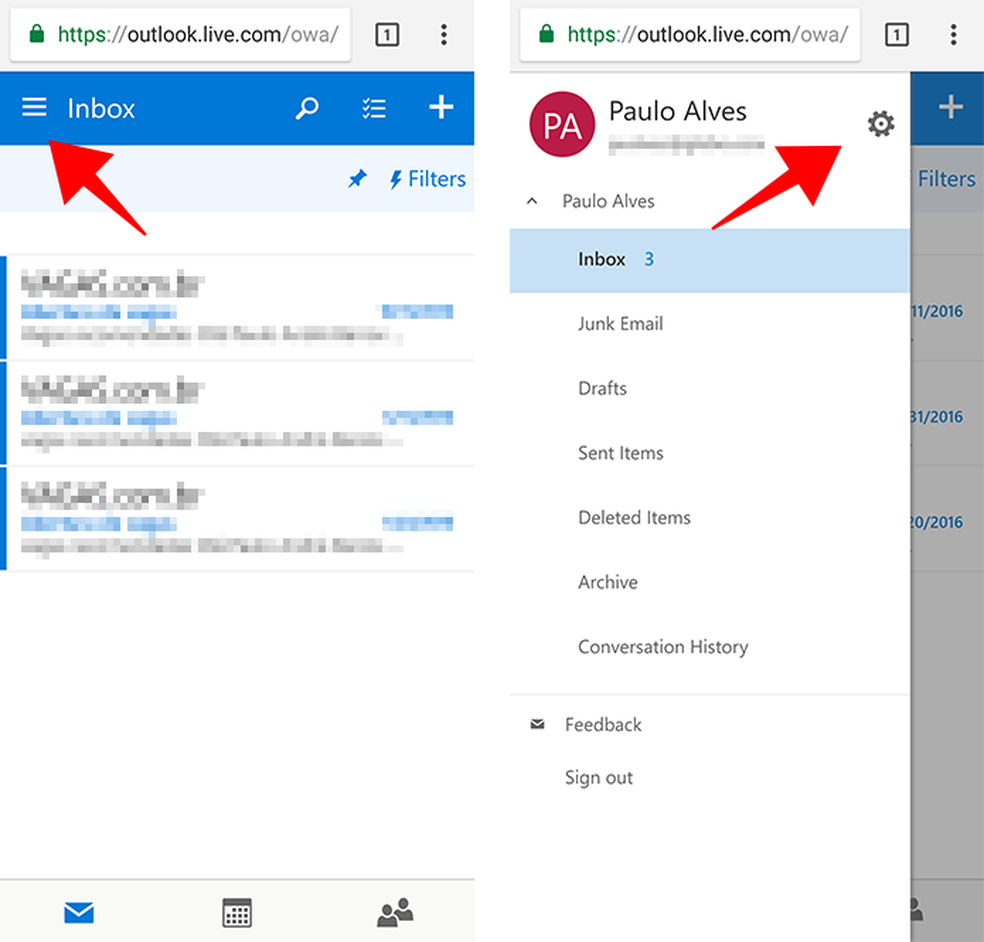Click the lock icon in the right address bar
This screenshot has height=942, width=984.
click(547, 34)
